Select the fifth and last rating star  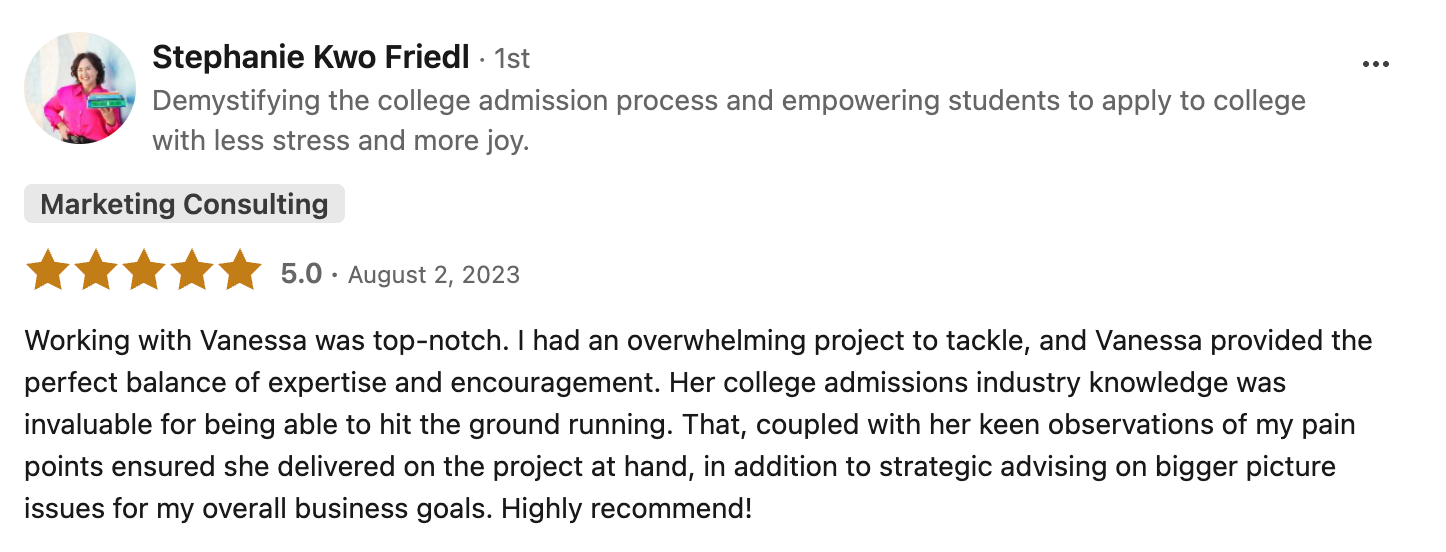coord(240,271)
